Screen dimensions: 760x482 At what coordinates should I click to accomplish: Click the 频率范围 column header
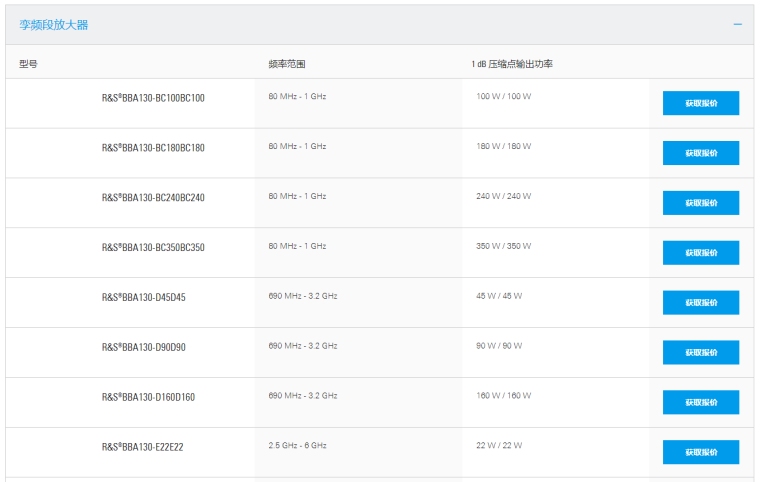point(286,64)
